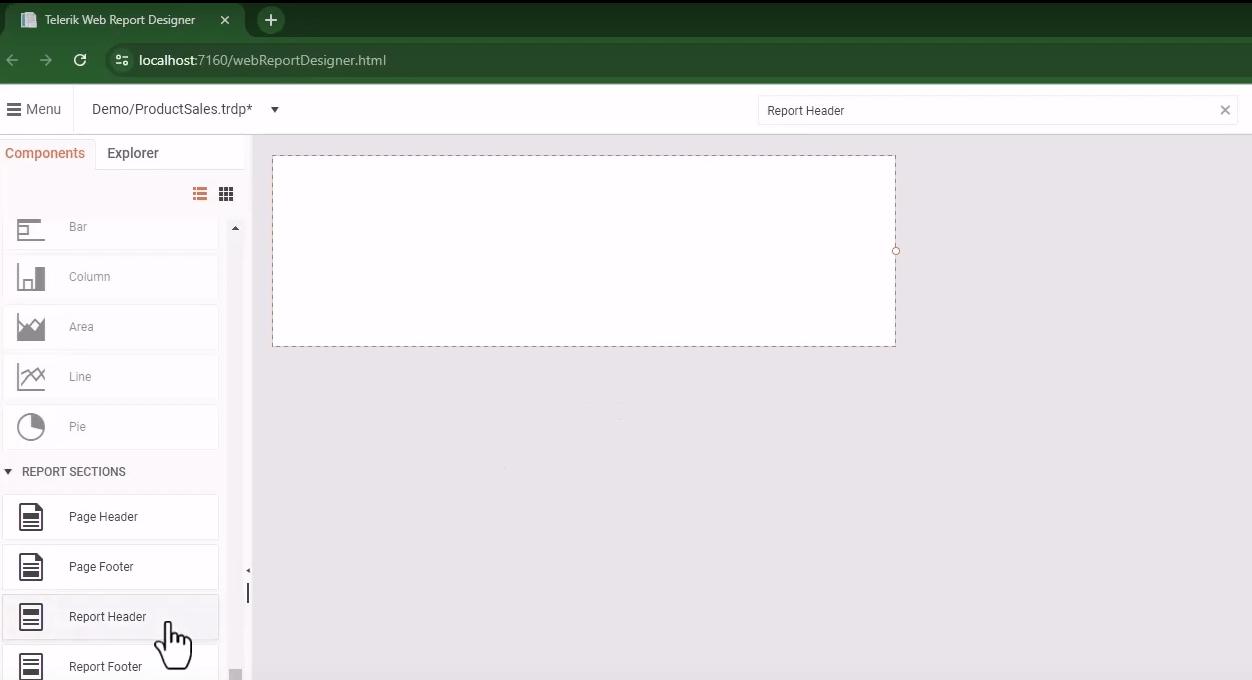Image resolution: width=1252 pixels, height=680 pixels.
Task: Collapse the REPORT SECTIONS group
Action: tap(8, 471)
